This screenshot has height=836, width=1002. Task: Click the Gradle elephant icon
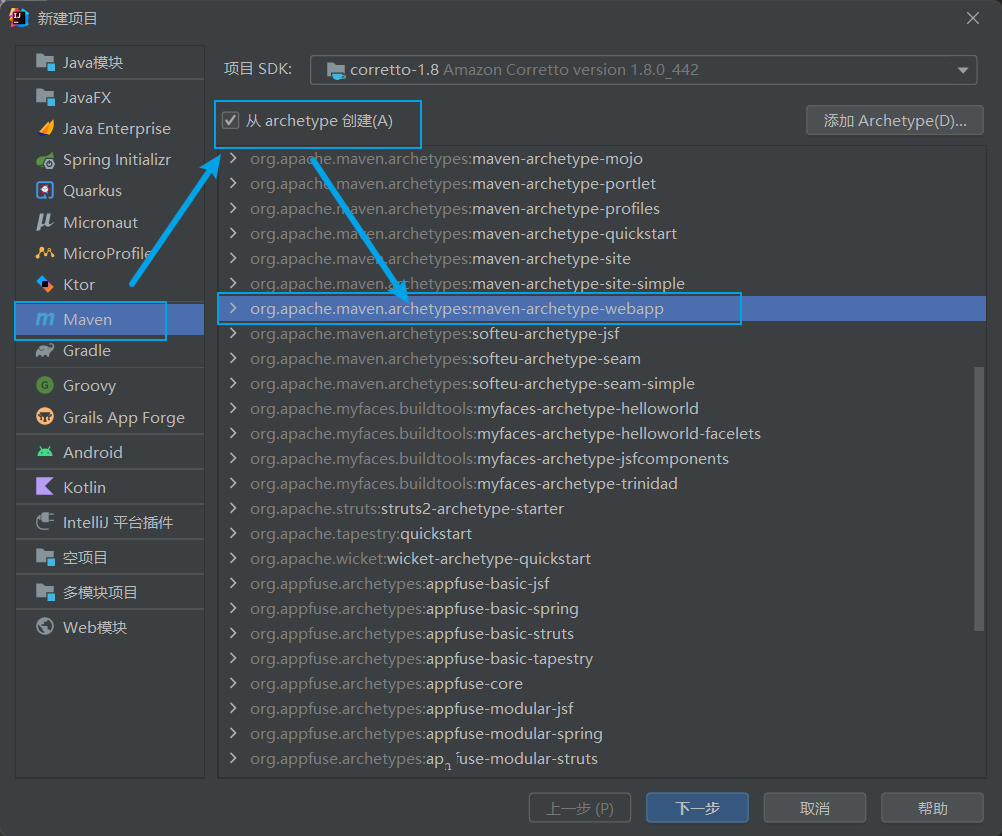(45, 350)
